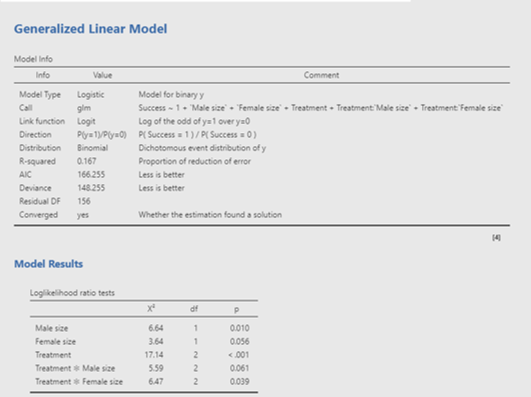This screenshot has width=531, height=397.
Task: Click the p-value 0.039
Action: (239, 382)
